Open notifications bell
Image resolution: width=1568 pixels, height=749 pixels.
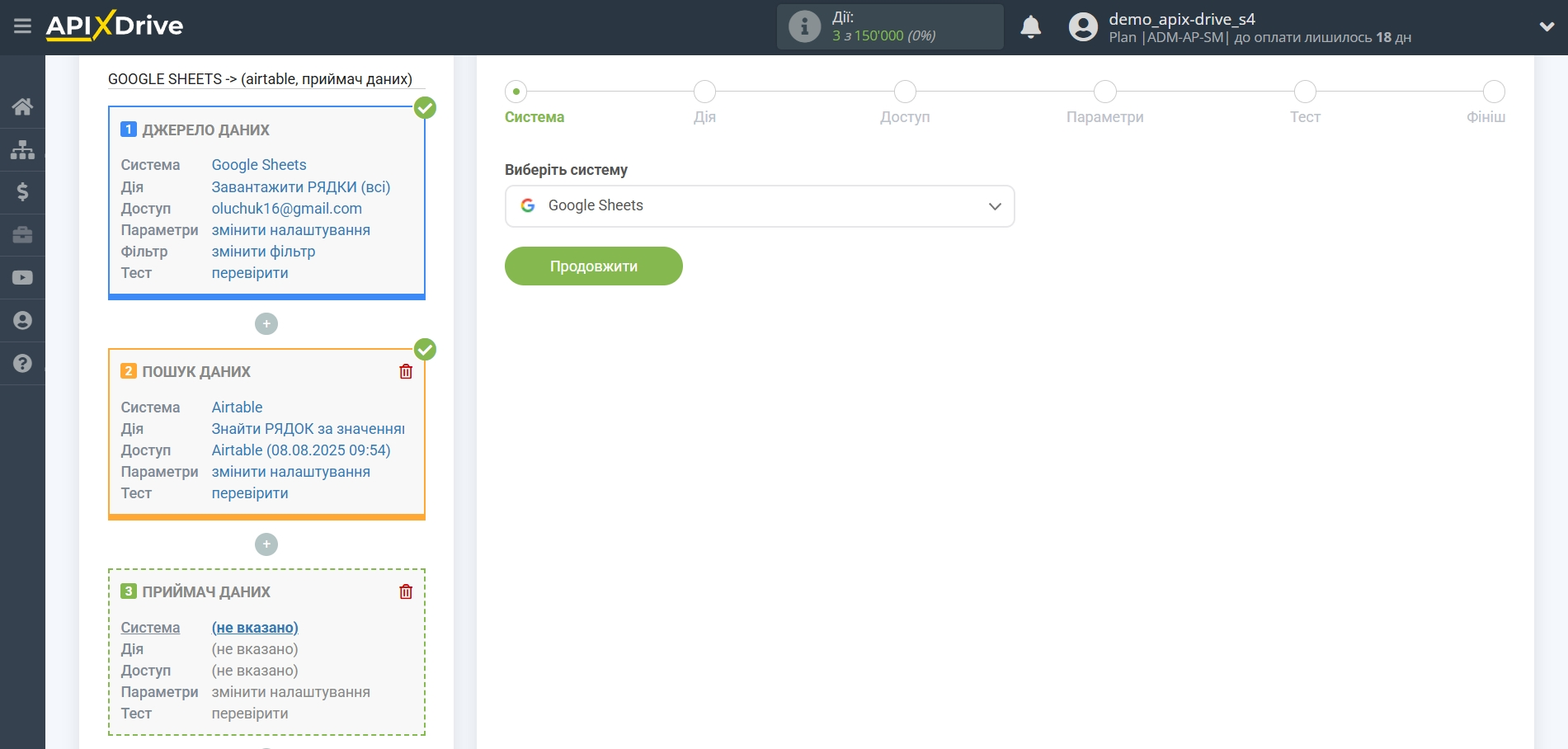point(1030,27)
